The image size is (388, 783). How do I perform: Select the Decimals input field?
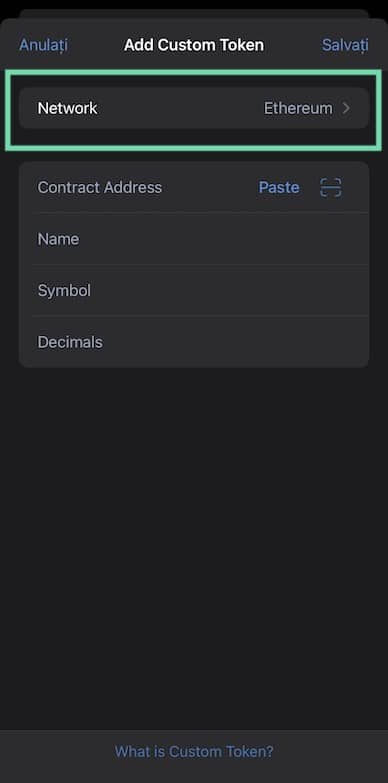pos(194,342)
